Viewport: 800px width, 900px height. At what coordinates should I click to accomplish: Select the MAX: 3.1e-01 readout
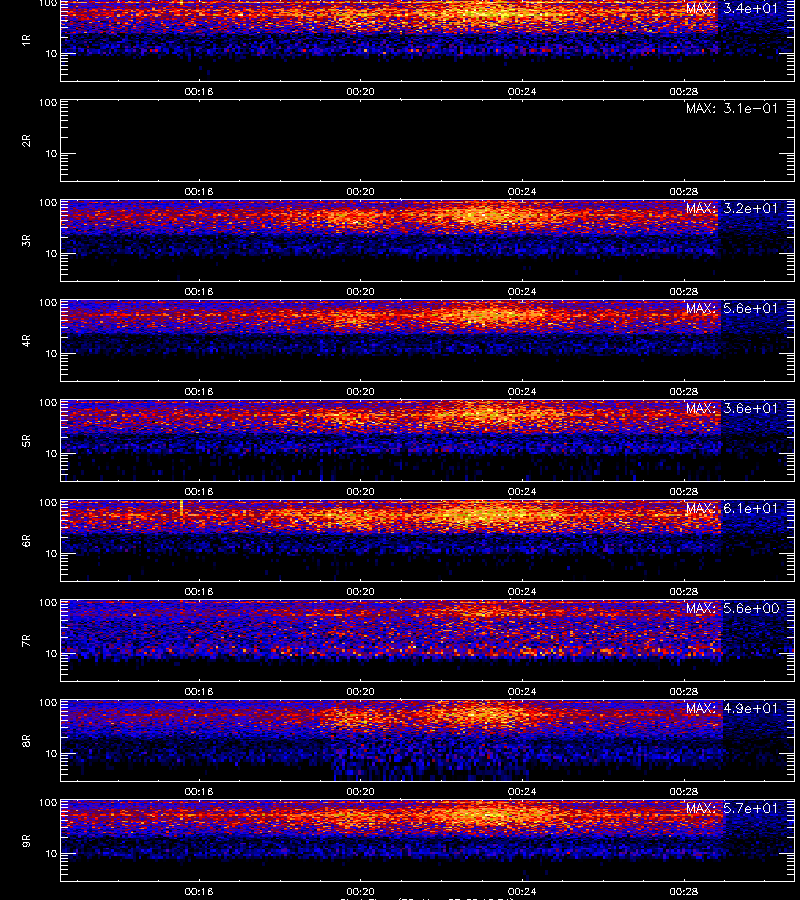click(x=732, y=108)
